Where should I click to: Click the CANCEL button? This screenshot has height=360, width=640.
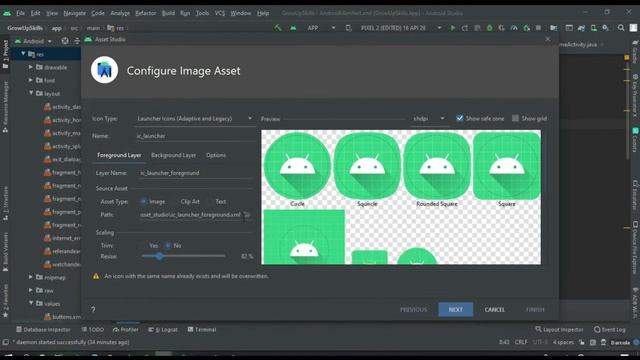click(494, 309)
